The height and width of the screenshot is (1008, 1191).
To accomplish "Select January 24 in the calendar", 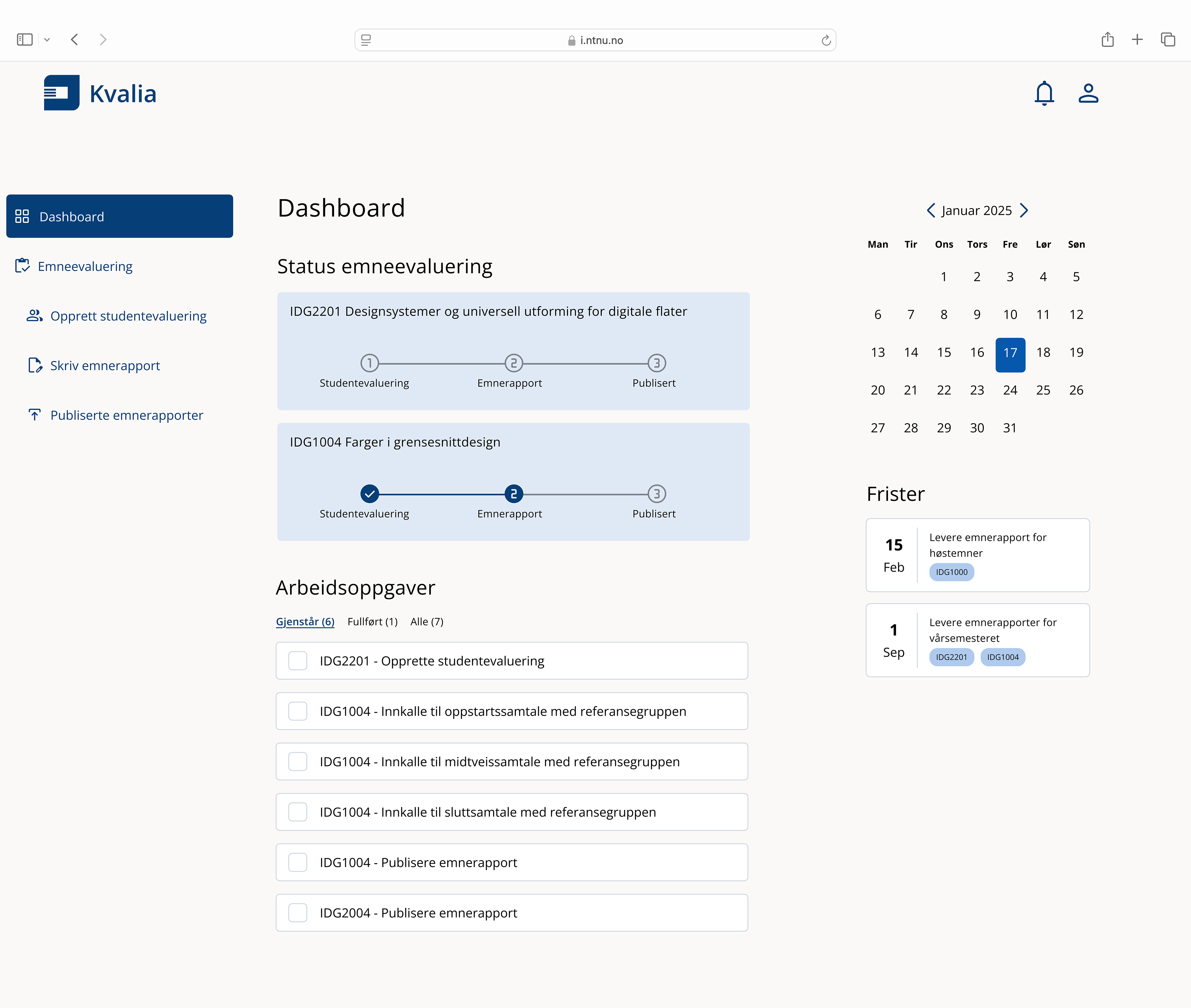I will 1010,390.
